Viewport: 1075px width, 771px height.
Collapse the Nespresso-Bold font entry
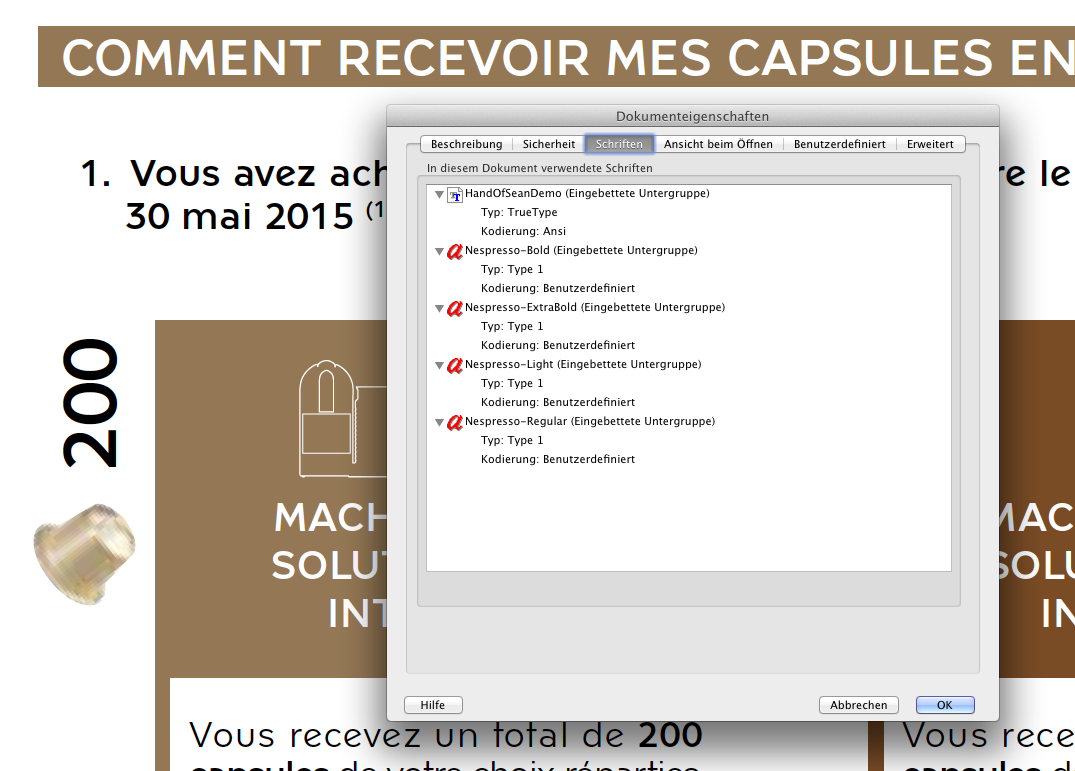point(439,252)
